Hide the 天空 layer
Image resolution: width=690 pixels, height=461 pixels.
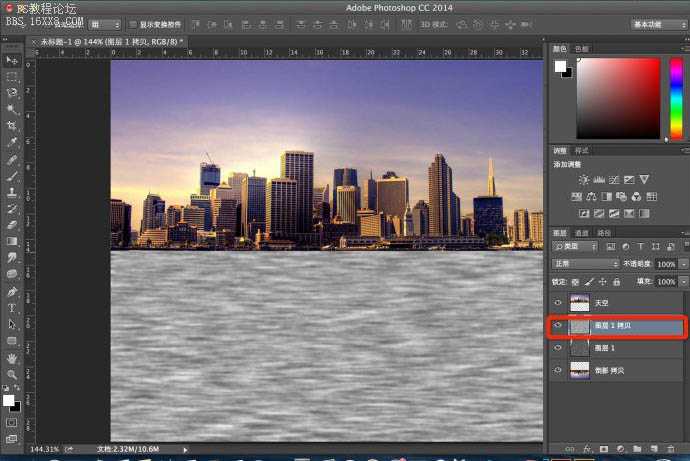click(557, 301)
